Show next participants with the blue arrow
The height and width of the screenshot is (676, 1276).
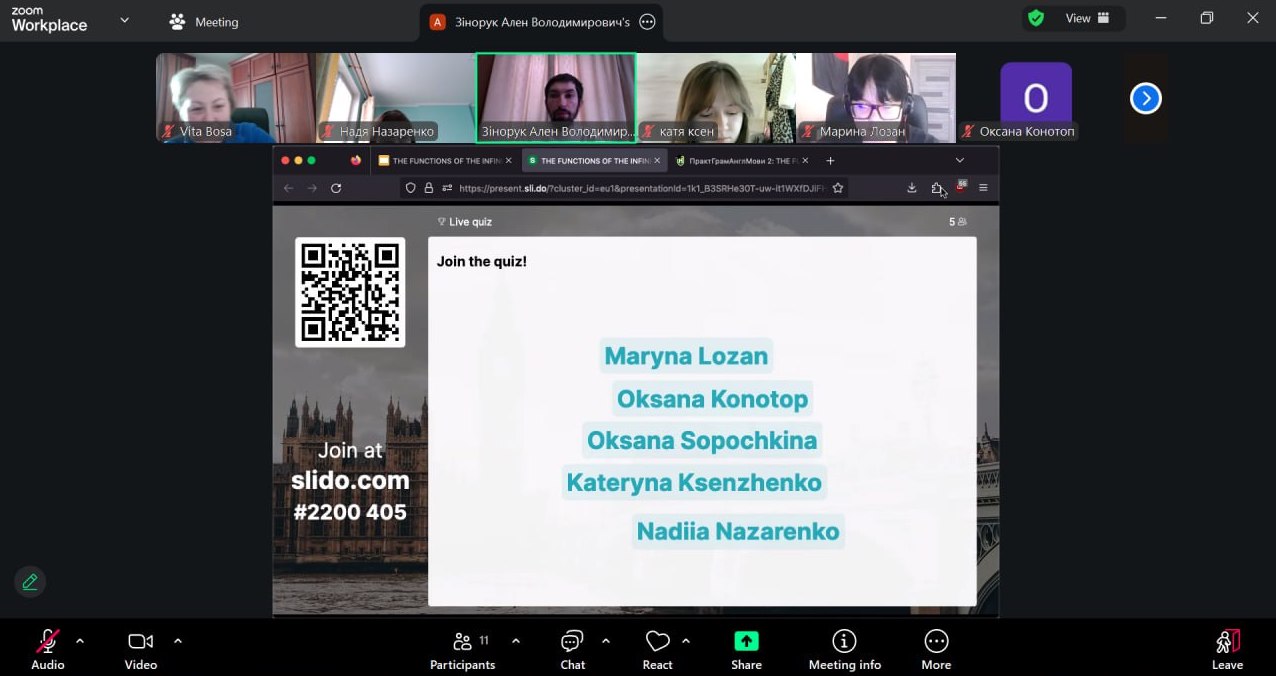pos(1145,98)
